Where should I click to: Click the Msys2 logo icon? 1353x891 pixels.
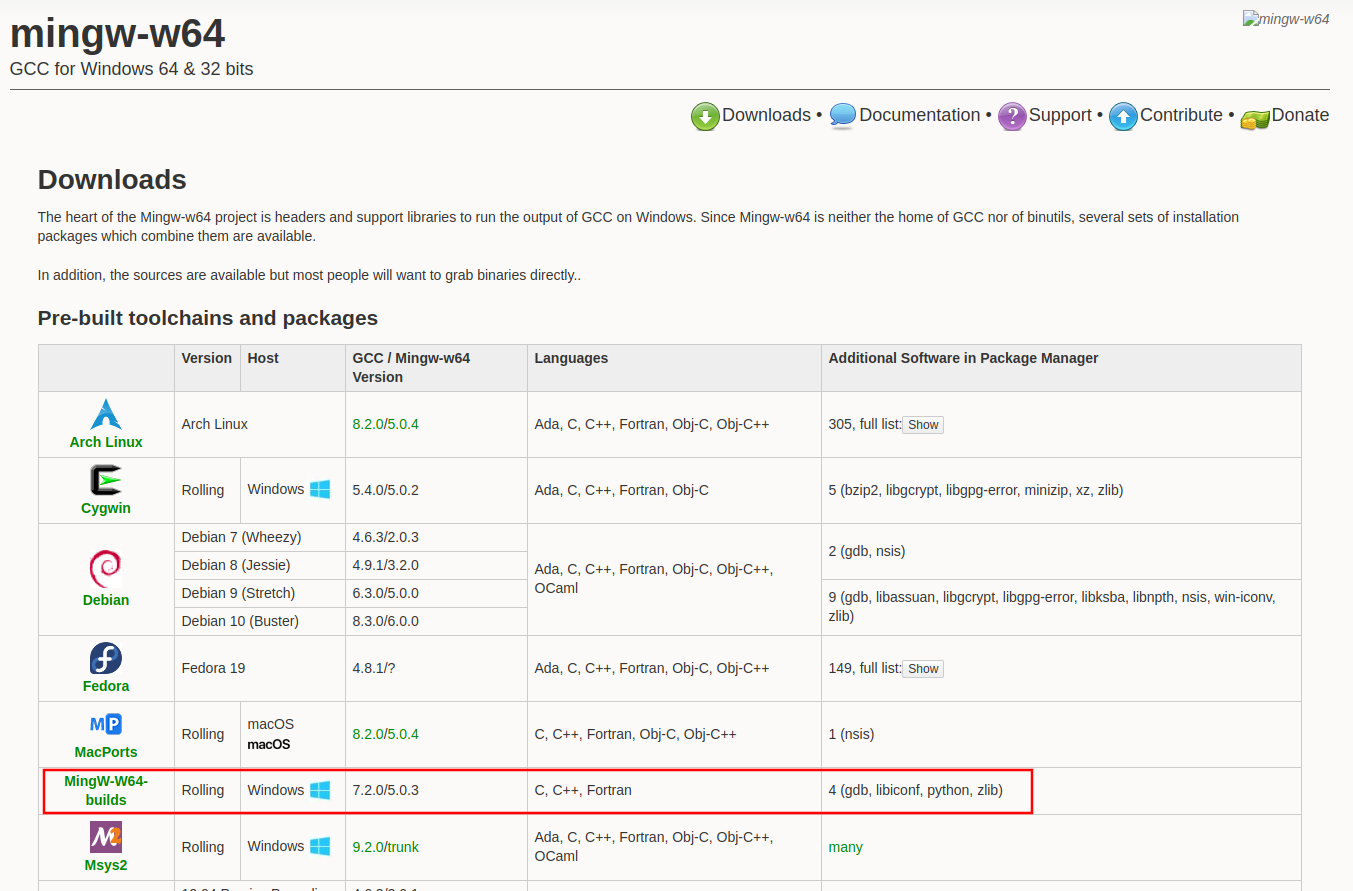coord(106,837)
